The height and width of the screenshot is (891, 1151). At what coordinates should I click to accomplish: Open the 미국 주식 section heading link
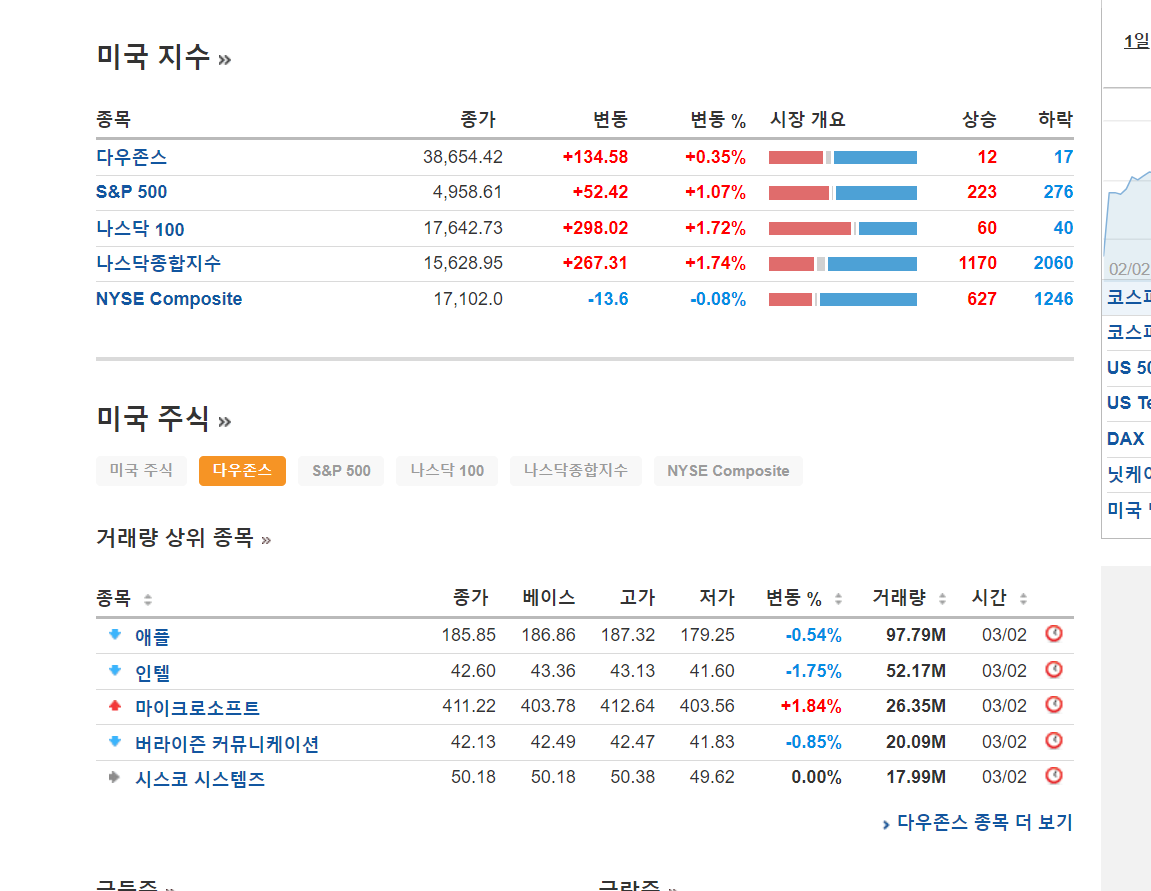coord(164,418)
